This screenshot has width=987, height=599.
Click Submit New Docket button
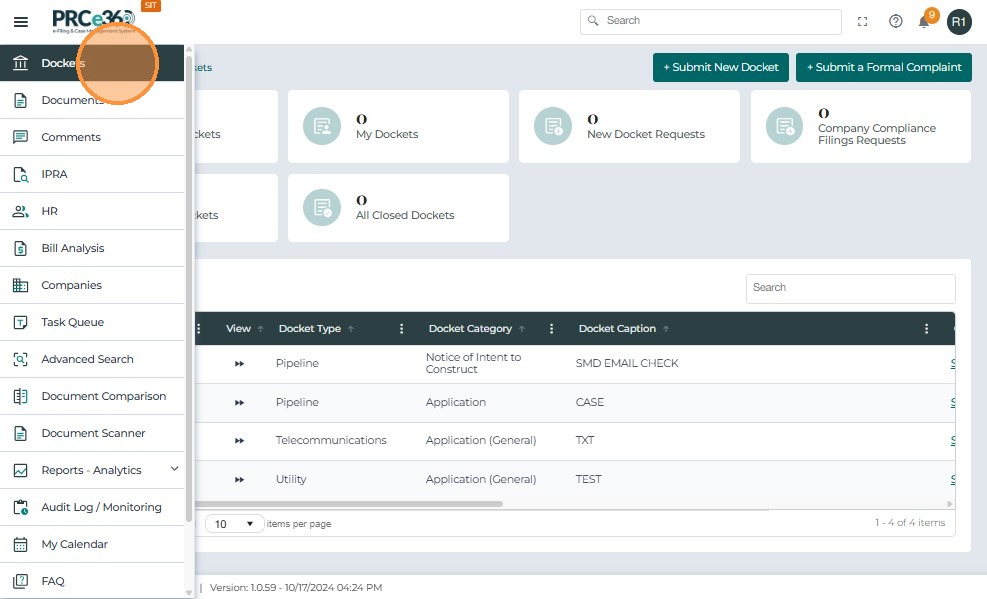point(720,67)
